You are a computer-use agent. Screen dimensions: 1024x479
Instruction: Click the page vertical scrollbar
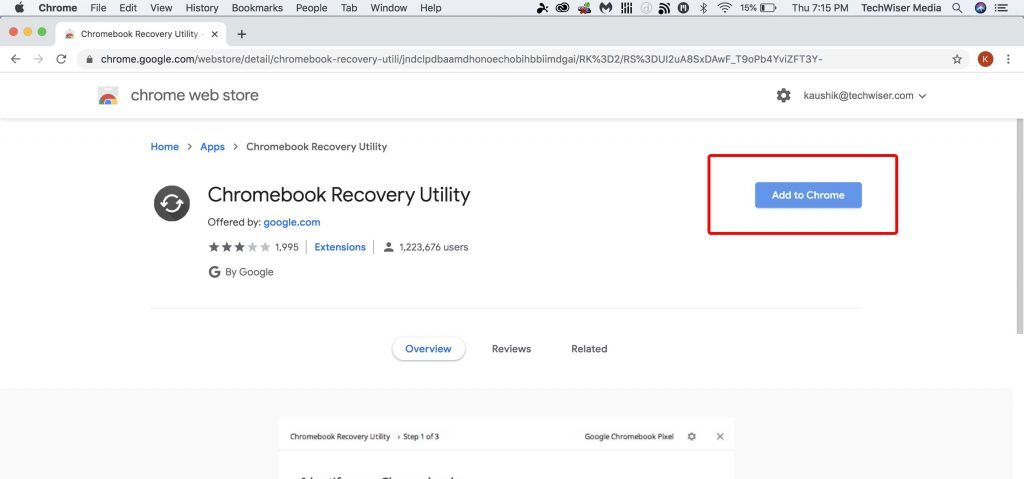coord(1019,225)
